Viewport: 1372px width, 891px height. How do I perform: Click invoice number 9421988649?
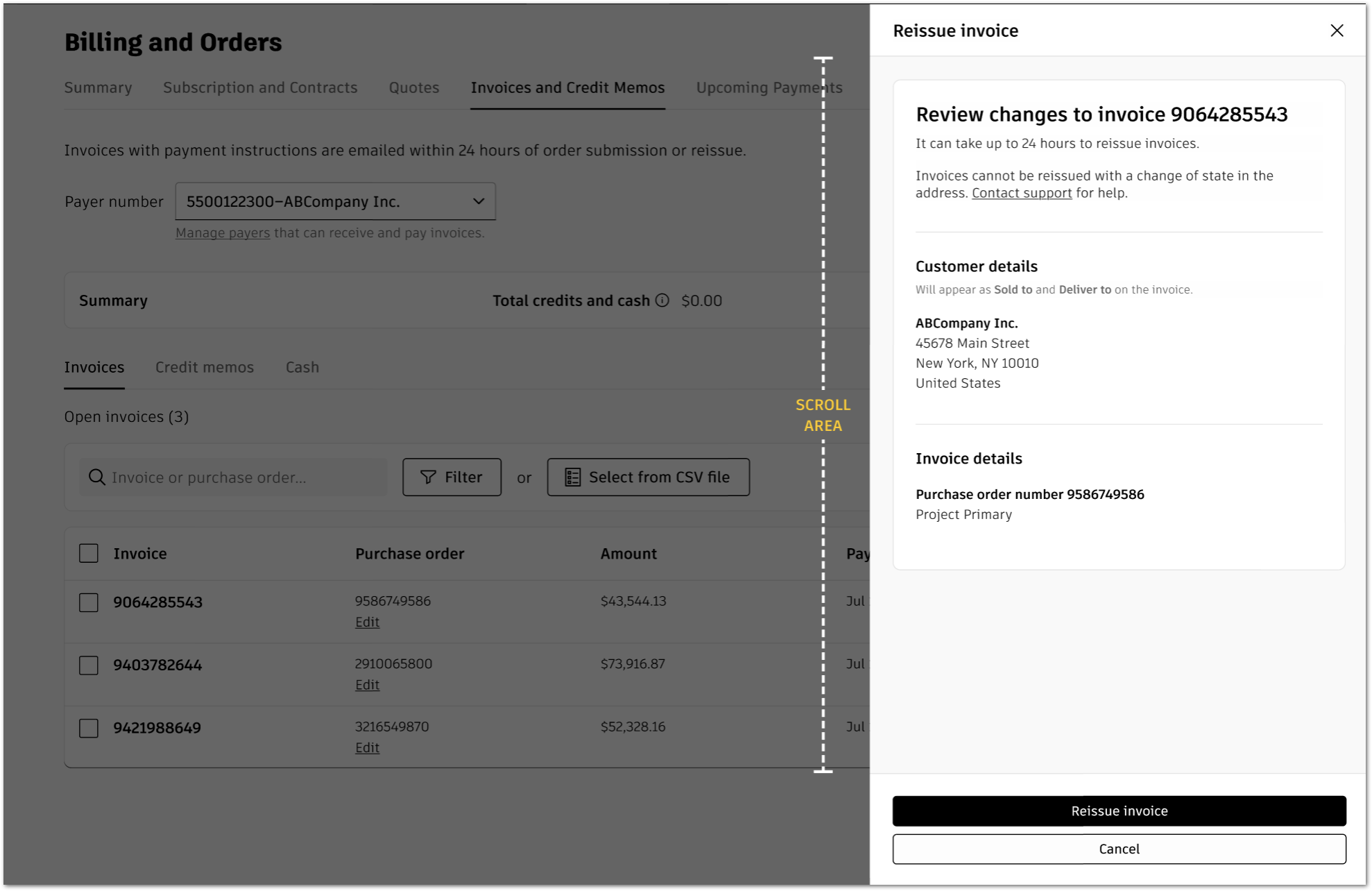(x=157, y=728)
